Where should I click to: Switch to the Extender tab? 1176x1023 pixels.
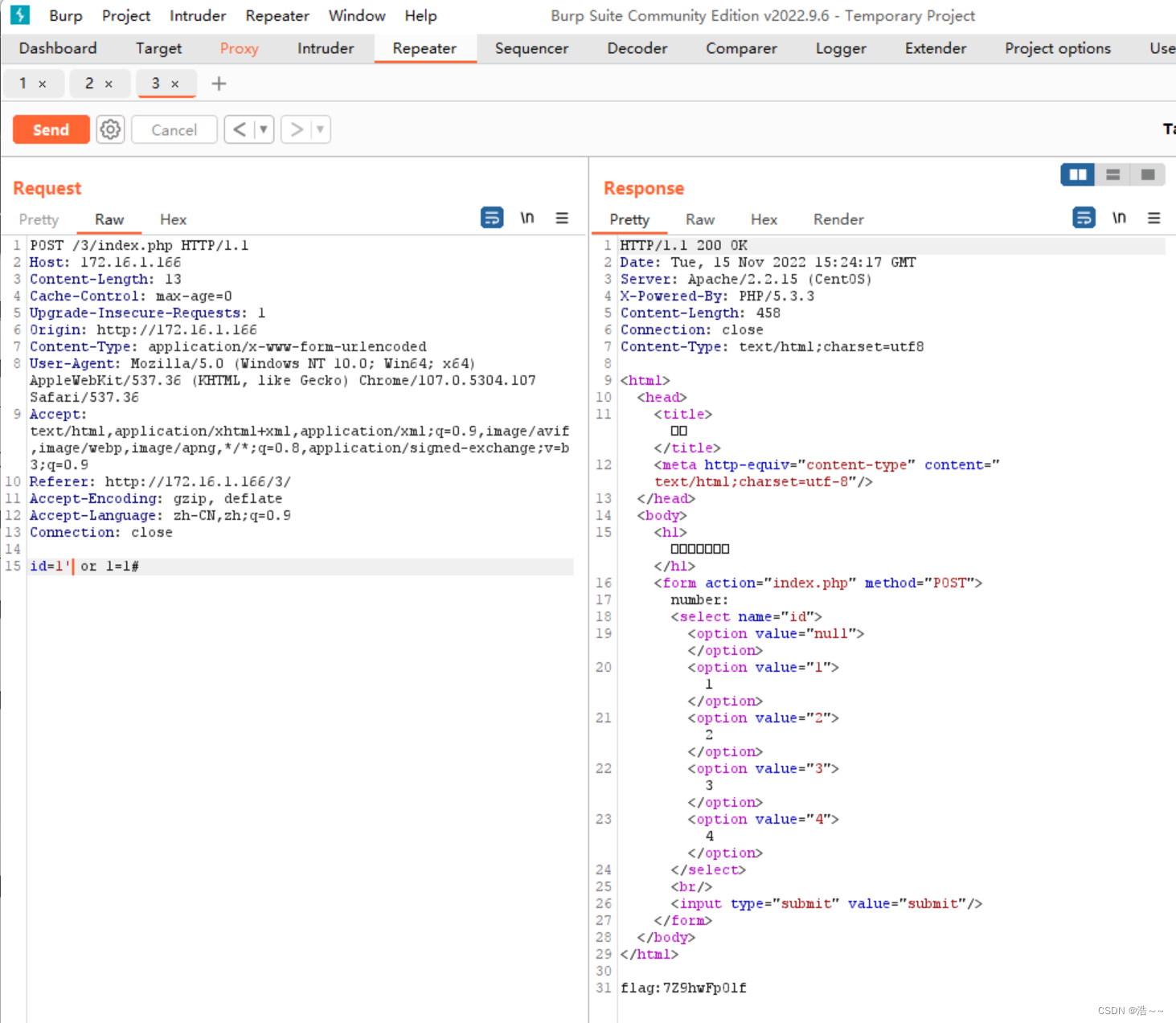click(x=936, y=48)
